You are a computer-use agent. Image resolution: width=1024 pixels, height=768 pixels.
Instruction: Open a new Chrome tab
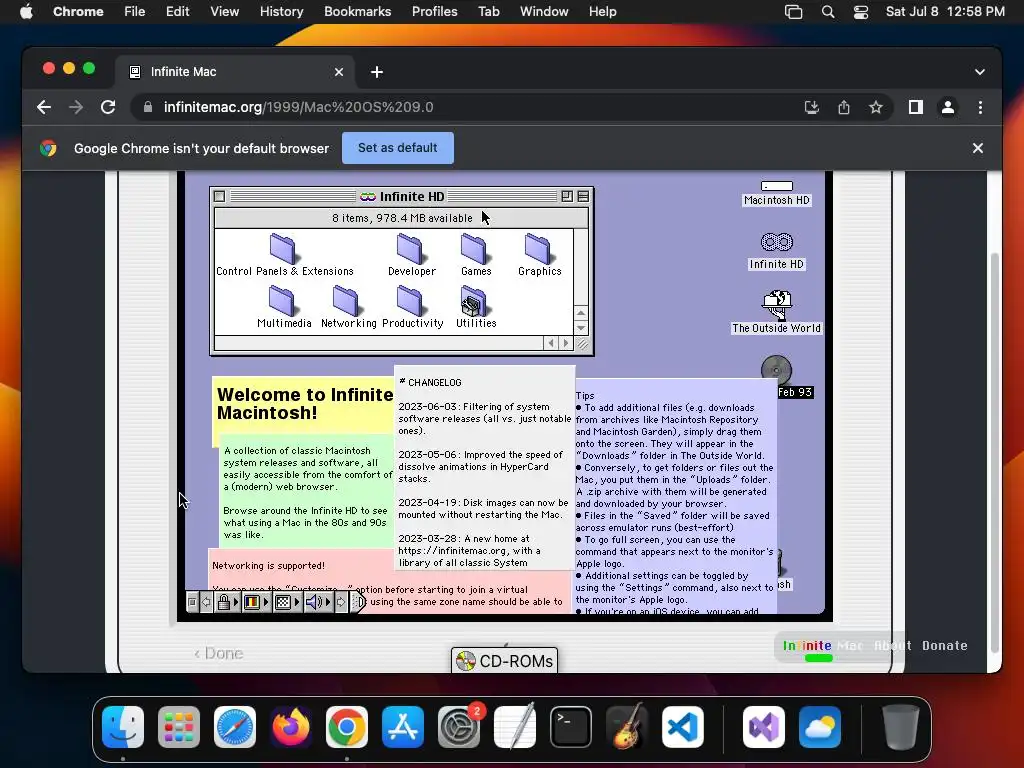pos(377,72)
